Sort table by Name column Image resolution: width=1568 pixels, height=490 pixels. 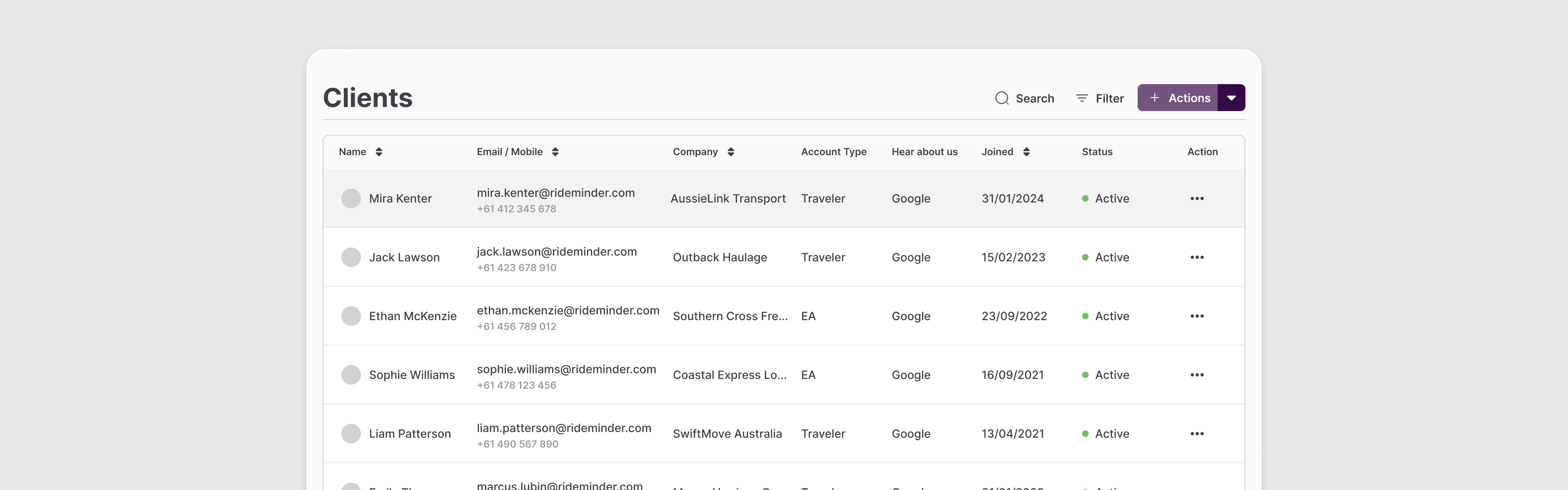(379, 151)
